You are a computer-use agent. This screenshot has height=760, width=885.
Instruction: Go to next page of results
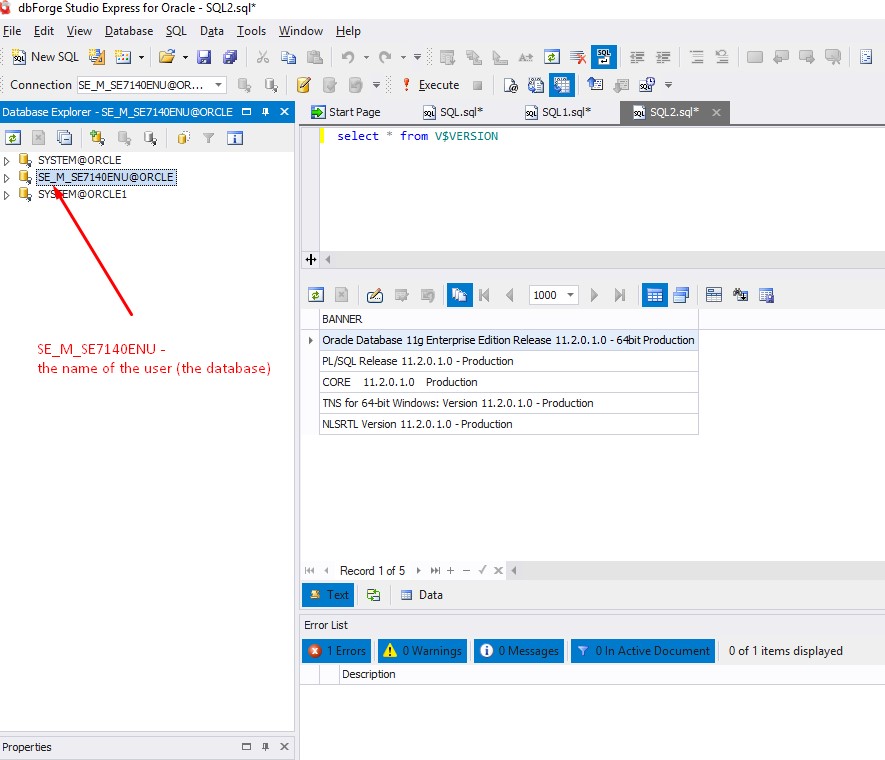(x=594, y=295)
